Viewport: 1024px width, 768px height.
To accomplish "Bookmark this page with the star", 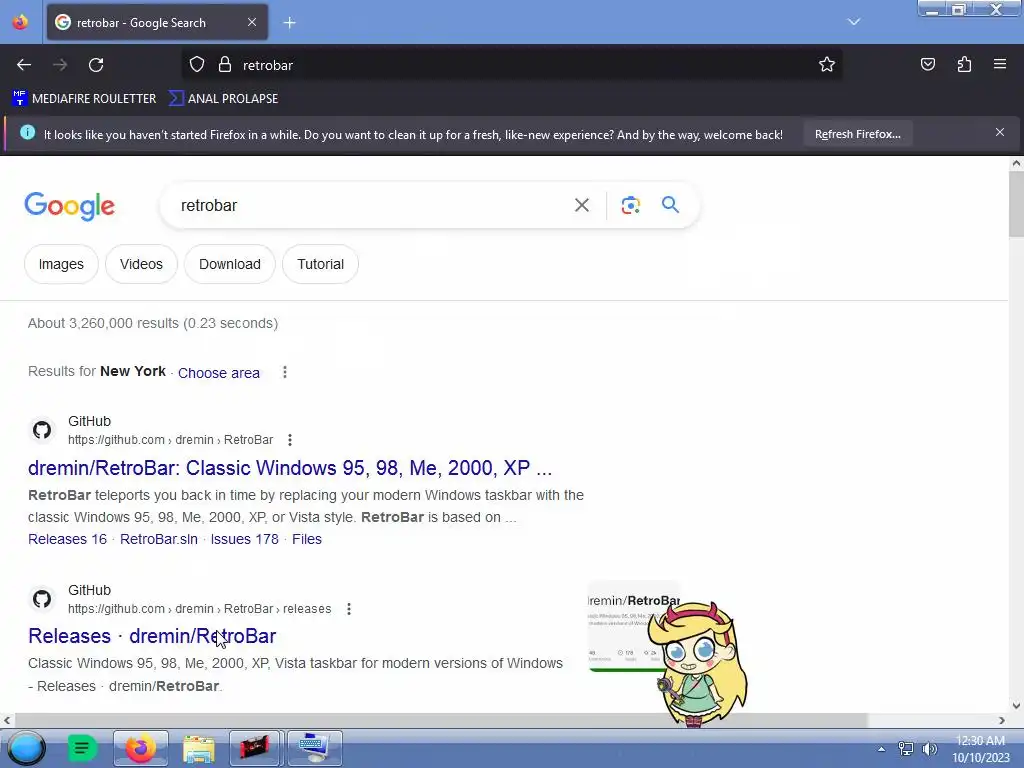I will (x=827, y=64).
